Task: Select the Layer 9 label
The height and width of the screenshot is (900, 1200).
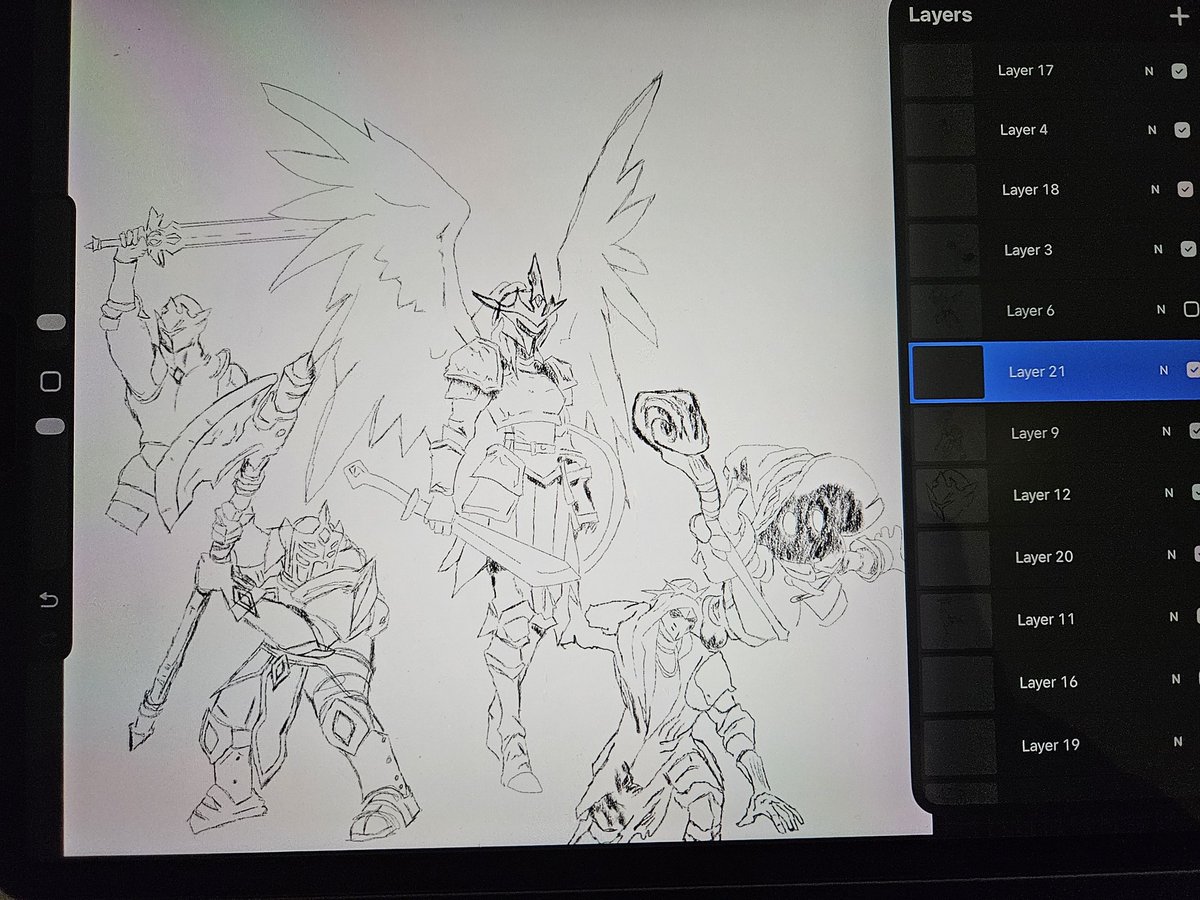Action: 1035,433
